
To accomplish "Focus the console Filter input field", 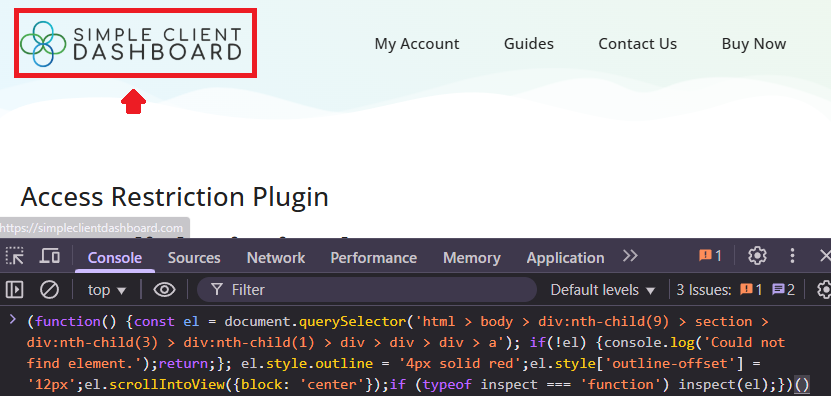I will pyautogui.click(x=367, y=289).
